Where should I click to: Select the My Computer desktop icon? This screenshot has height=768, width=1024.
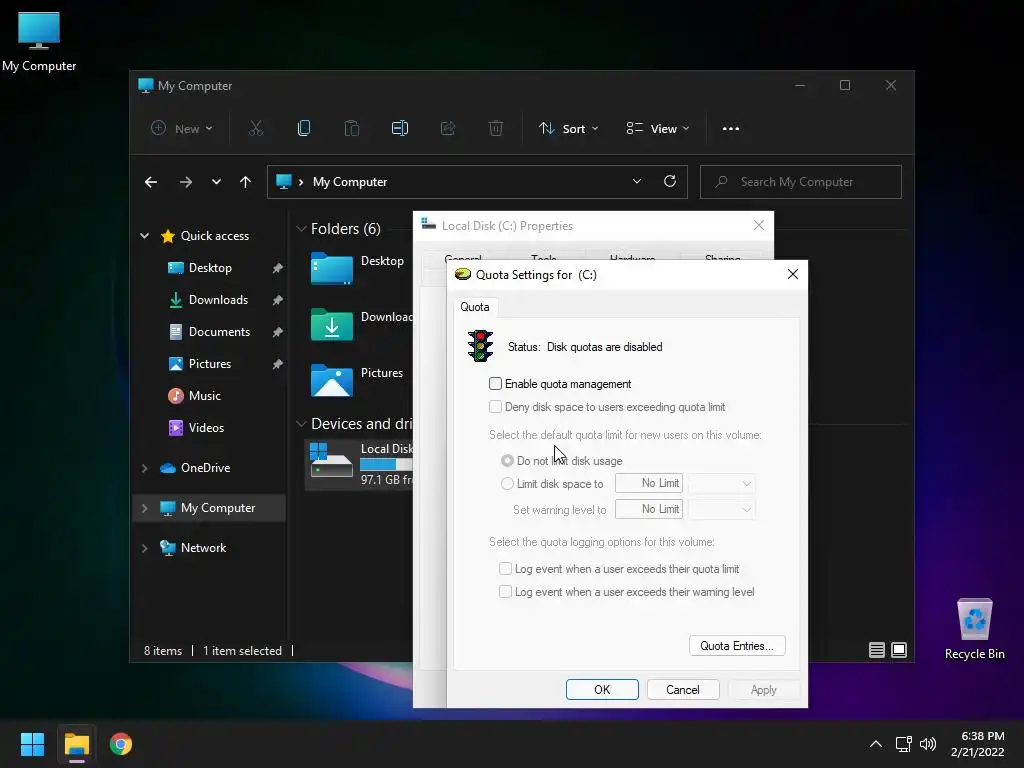pyautogui.click(x=39, y=42)
